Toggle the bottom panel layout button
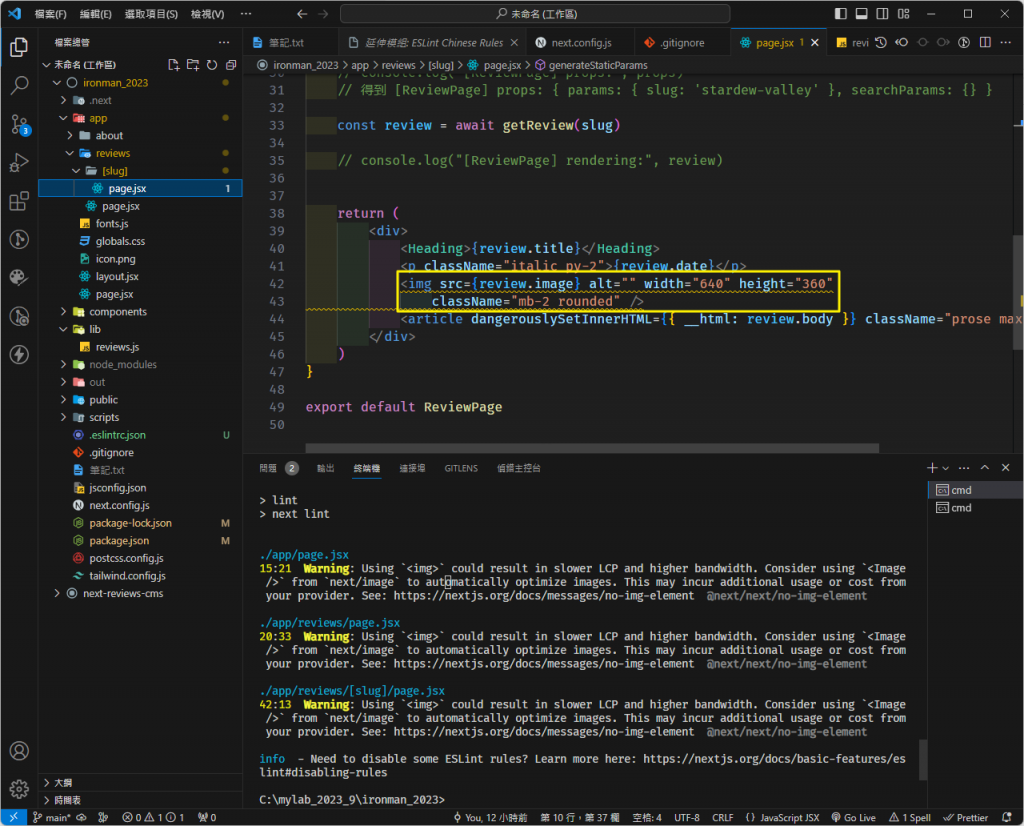The image size is (1024, 826). coord(861,14)
